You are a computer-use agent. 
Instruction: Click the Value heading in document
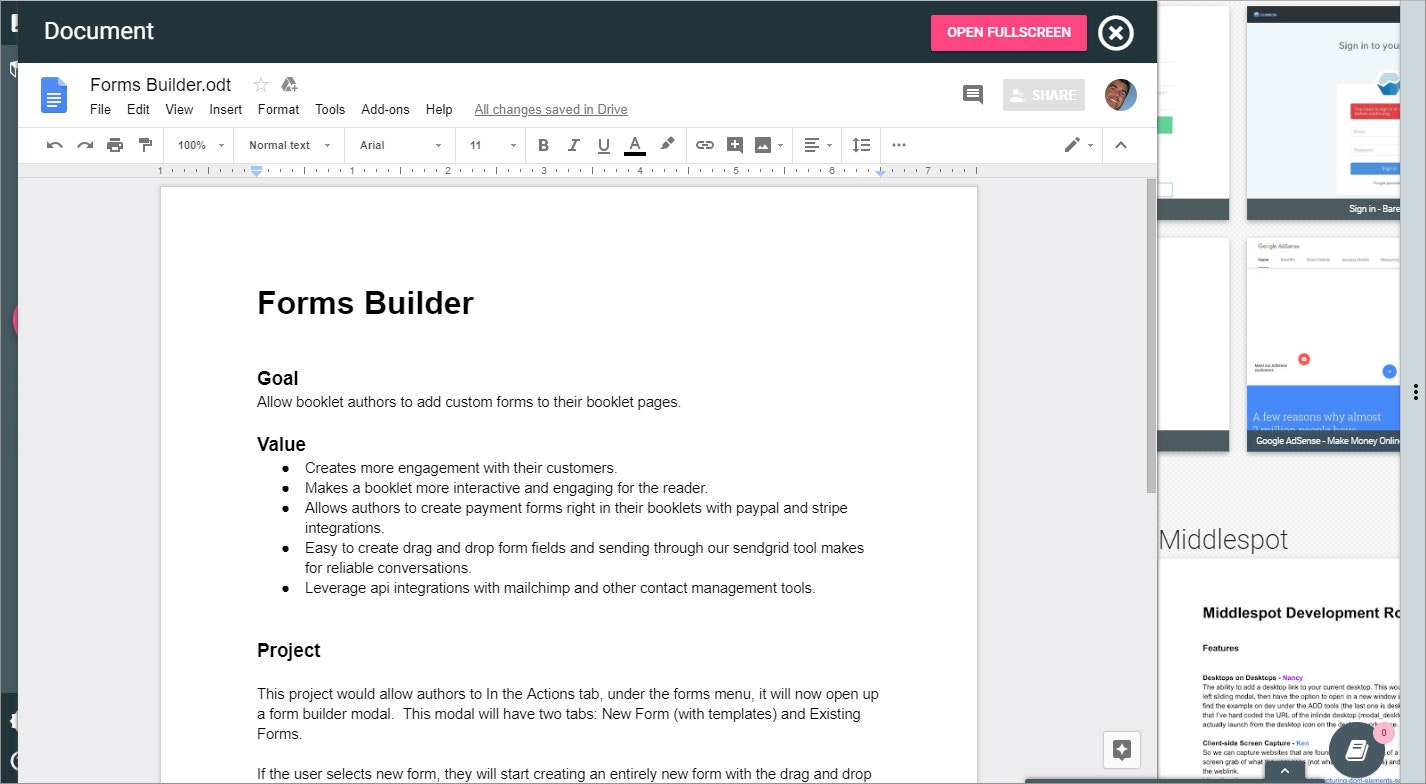click(281, 444)
